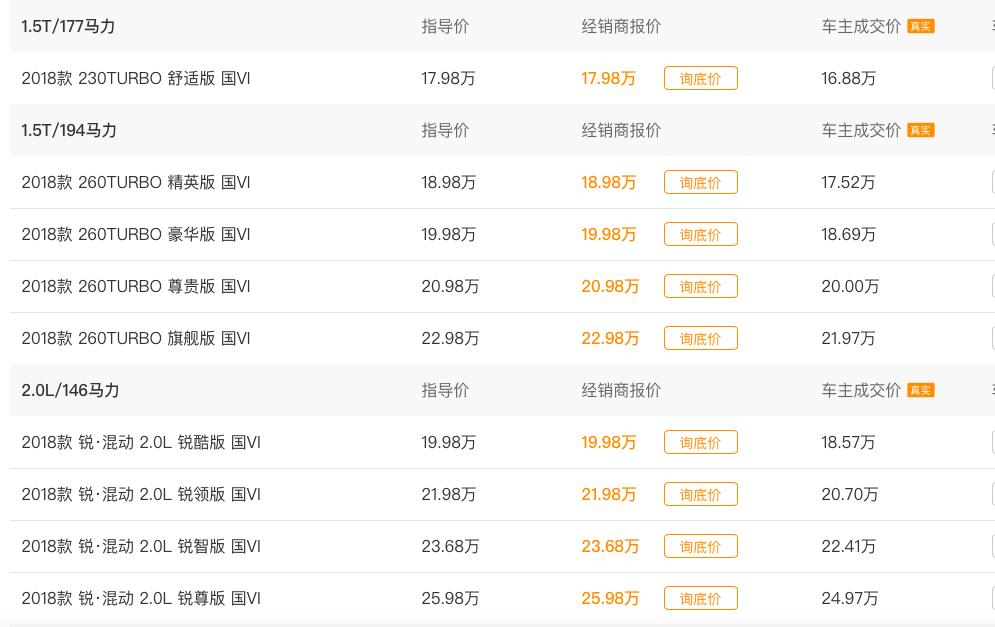Click the orange 21.98万 dealer price
This screenshot has height=627, width=995.
pos(610,494)
